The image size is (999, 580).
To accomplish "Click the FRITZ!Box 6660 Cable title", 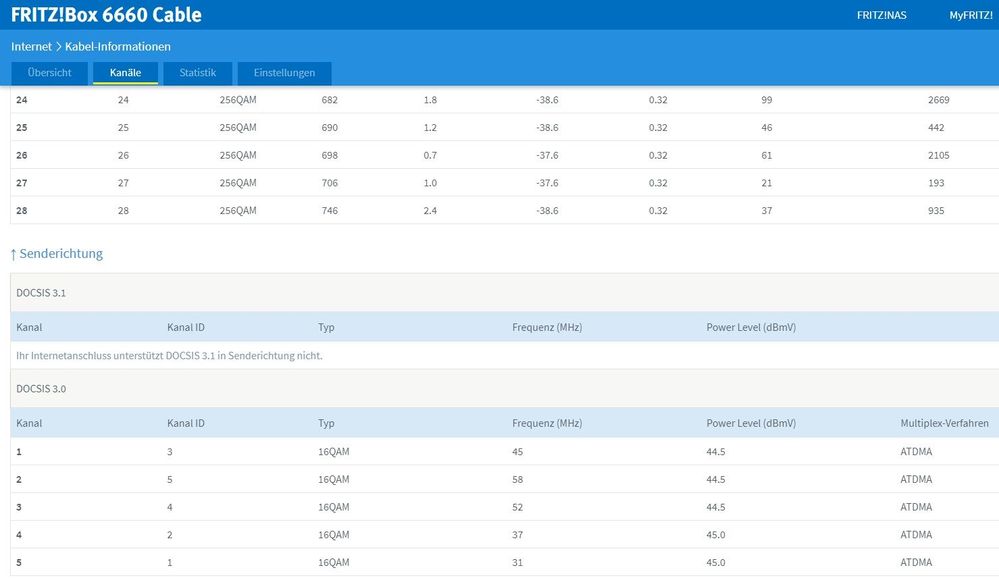I will [x=106, y=15].
